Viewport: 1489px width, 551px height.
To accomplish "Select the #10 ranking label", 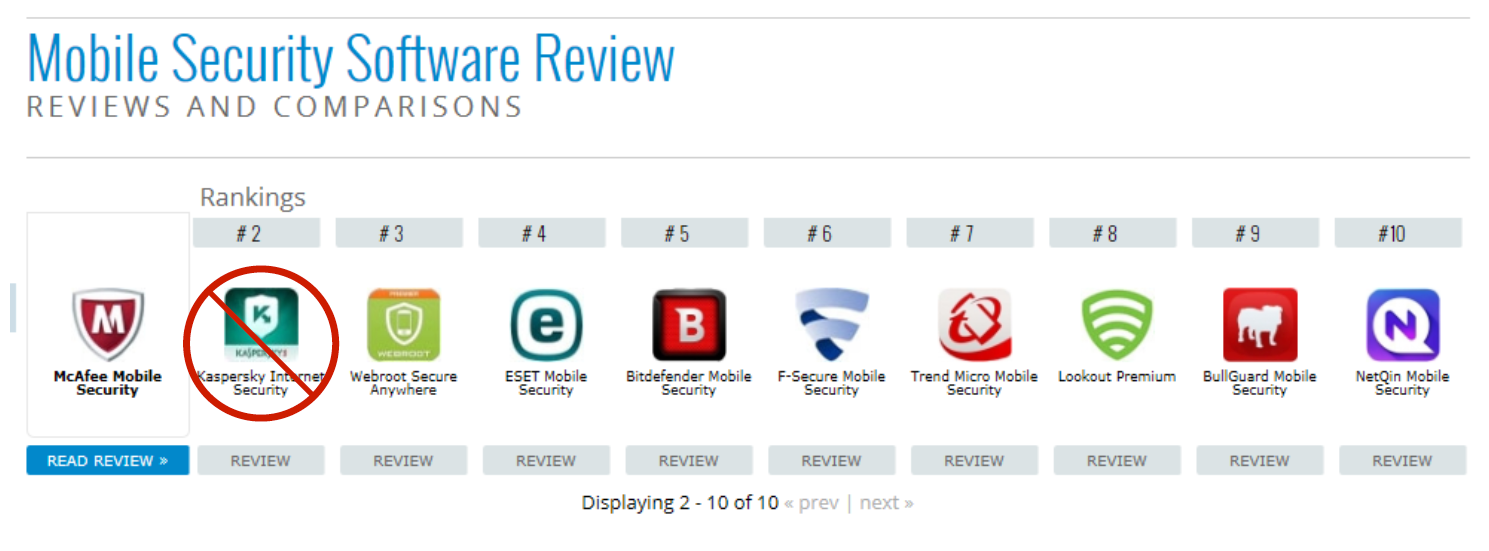I will tap(1399, 233).
